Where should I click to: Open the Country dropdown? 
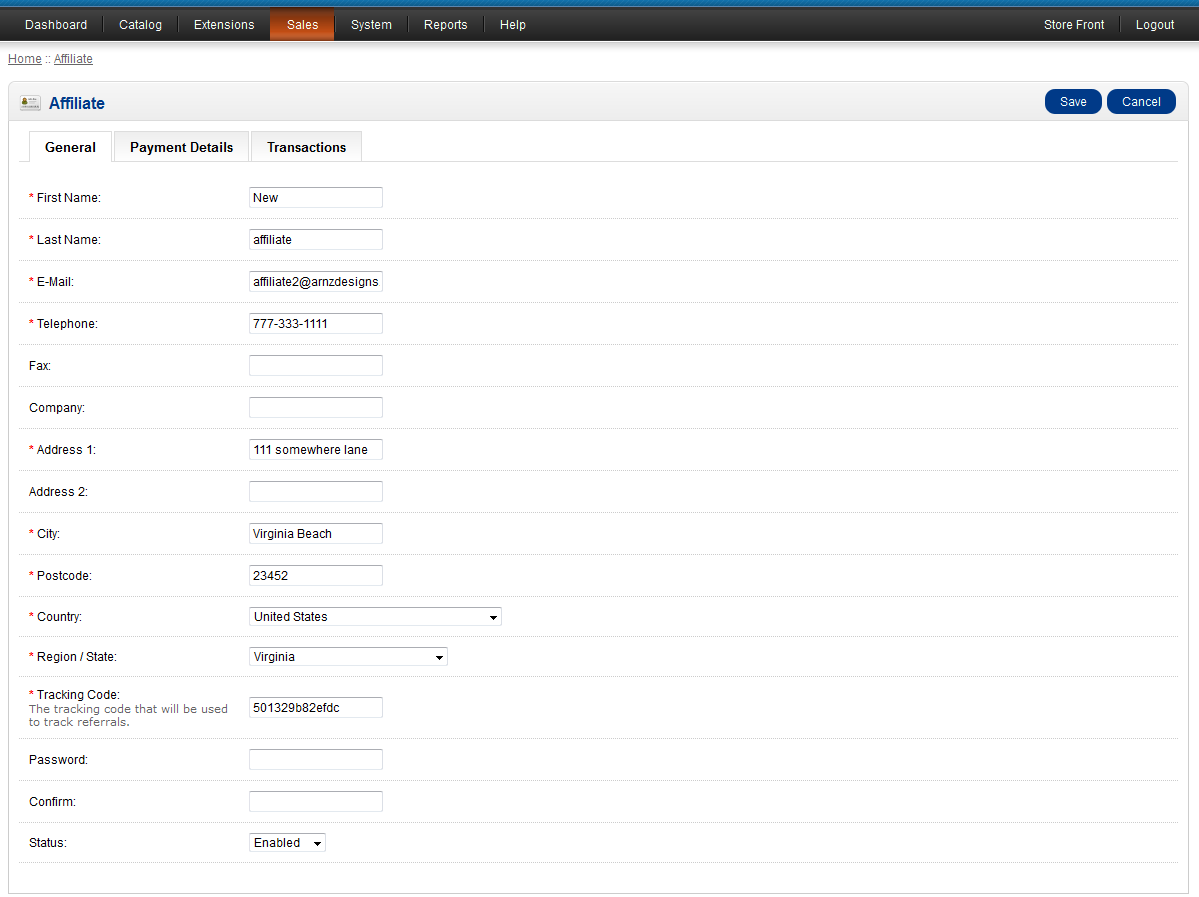(x=375, y=617)
